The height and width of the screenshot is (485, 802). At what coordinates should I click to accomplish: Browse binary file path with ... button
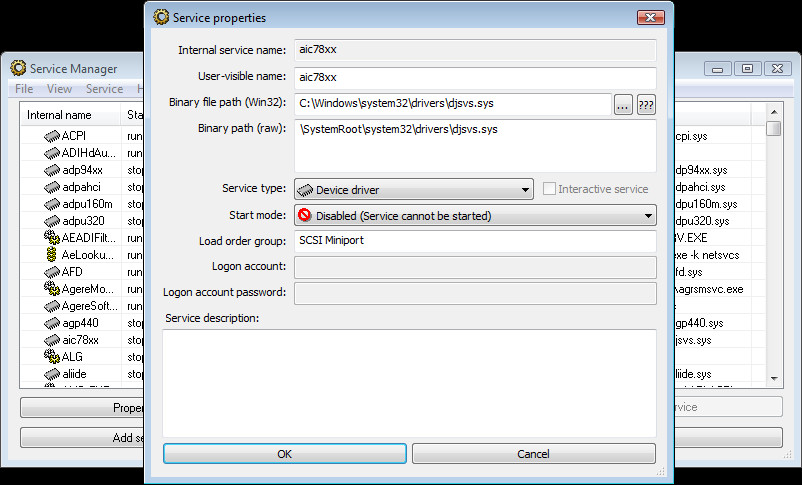(x=623, y=105)
